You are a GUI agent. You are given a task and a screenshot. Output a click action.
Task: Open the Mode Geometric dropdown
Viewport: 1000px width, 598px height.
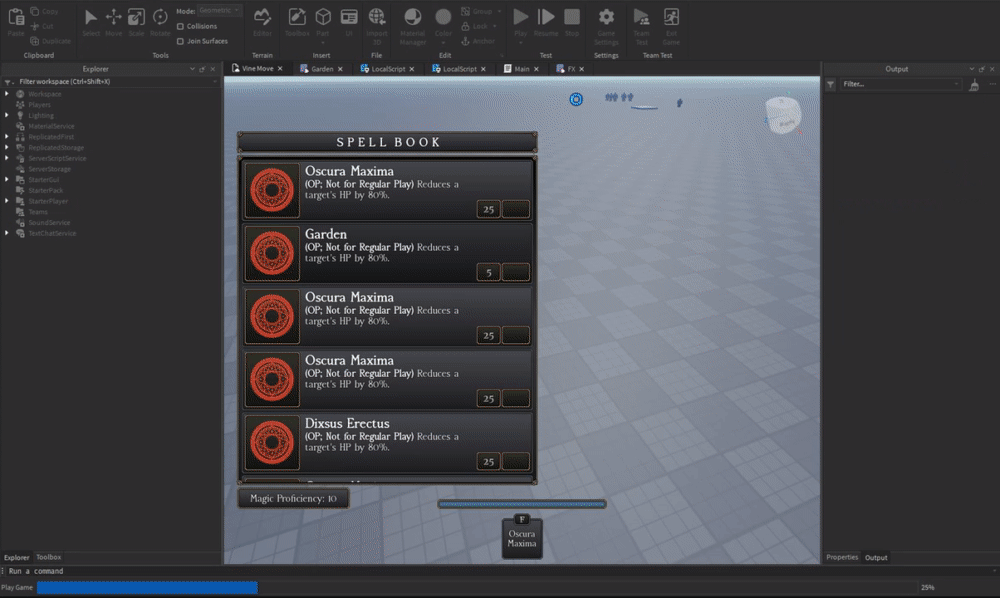click(x=219, y=10)
